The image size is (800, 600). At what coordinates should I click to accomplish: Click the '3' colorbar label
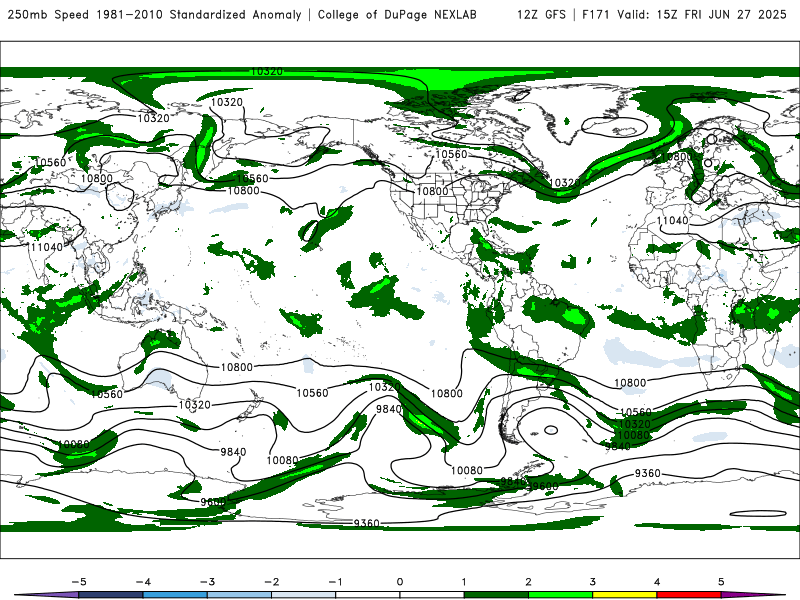[593, 582]
